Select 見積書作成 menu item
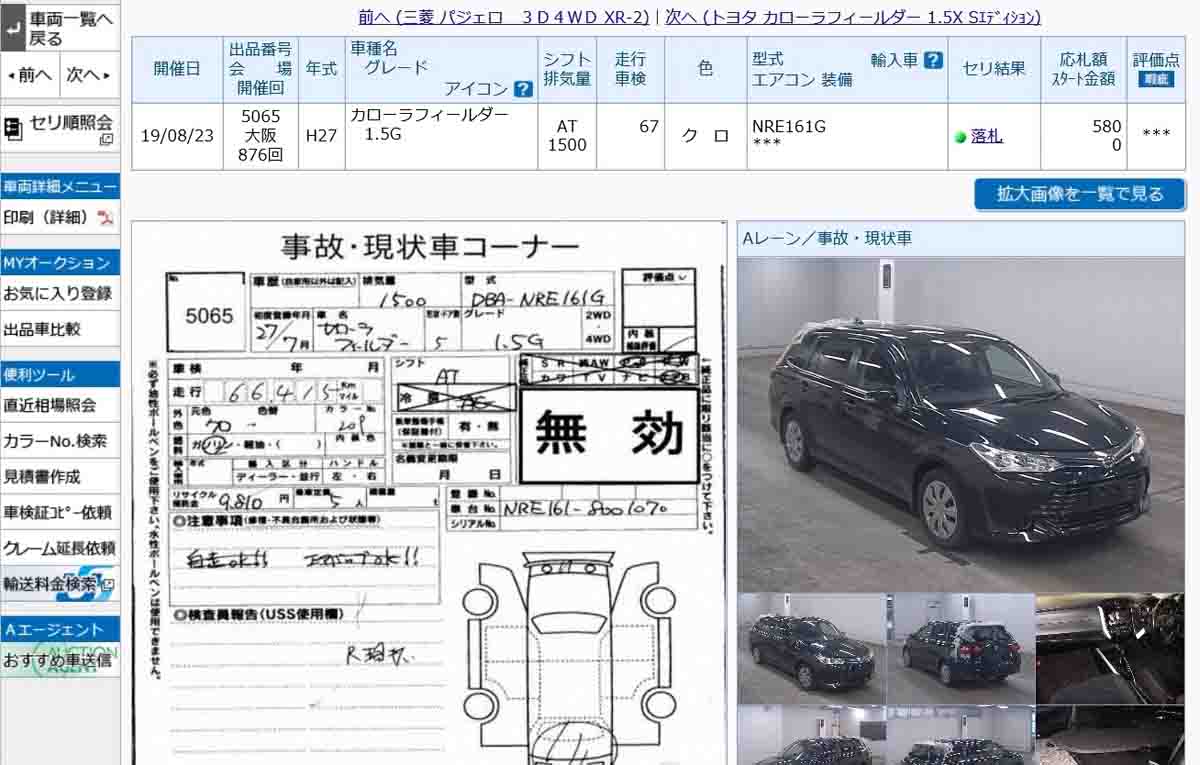1200x765 pixels. click(x=60, y=477)
